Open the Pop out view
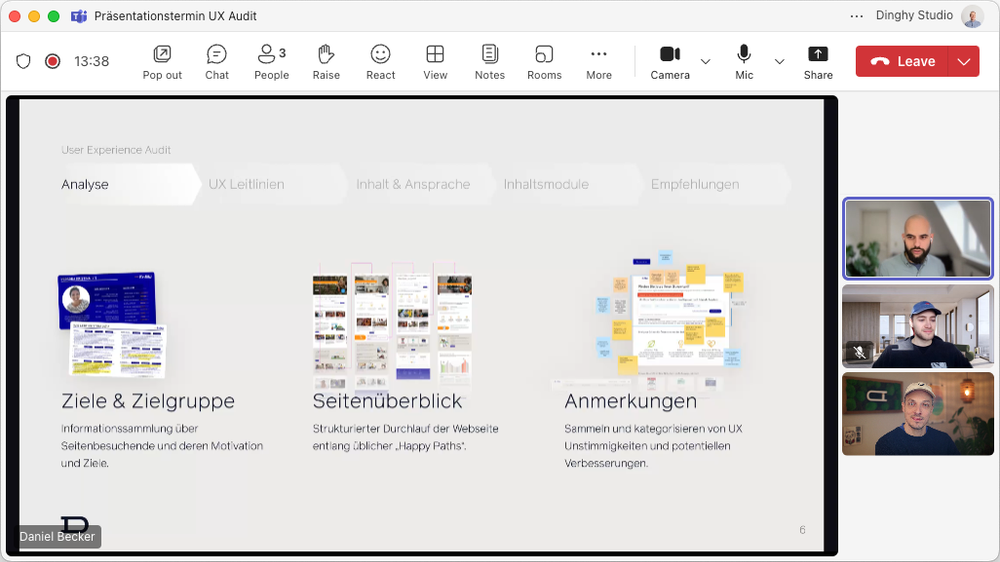1000x562 pixels. click(162, 62)
